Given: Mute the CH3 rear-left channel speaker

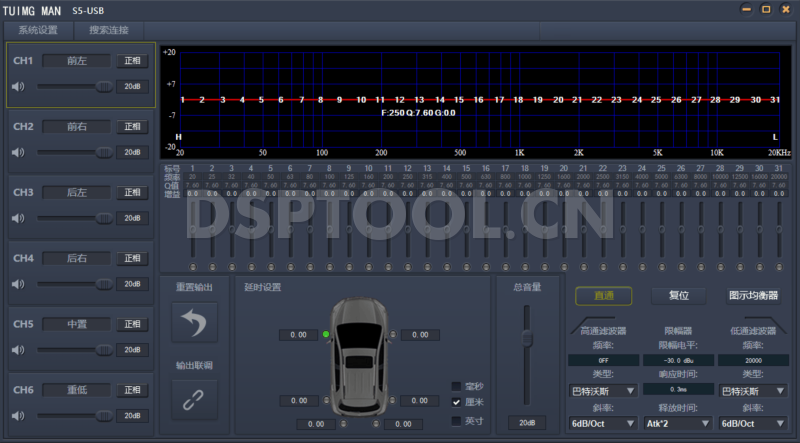Looking at the screenshot, I should [x=18, y=218].
